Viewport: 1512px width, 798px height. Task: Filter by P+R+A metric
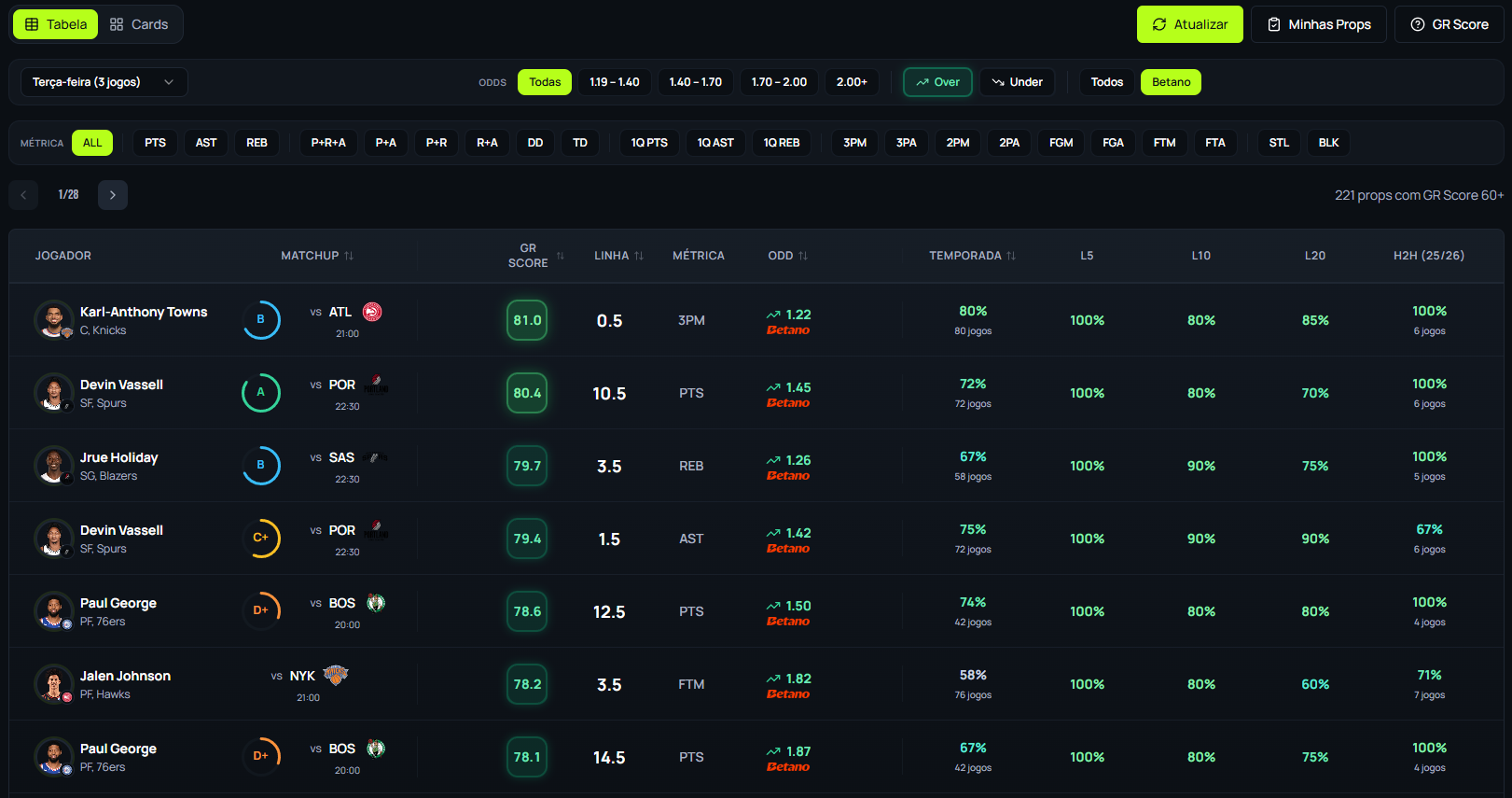(328, 143)
